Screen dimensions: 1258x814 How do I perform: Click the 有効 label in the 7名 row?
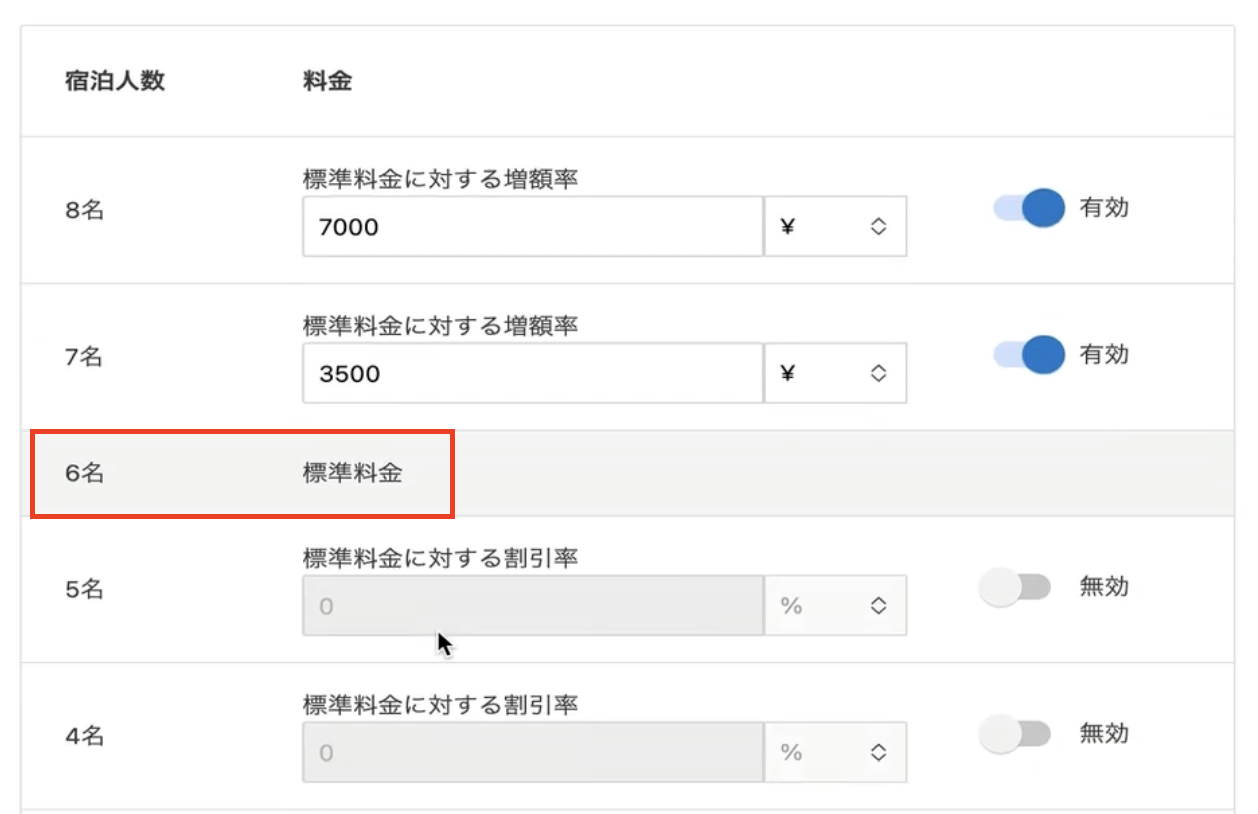coord(1104,354)
